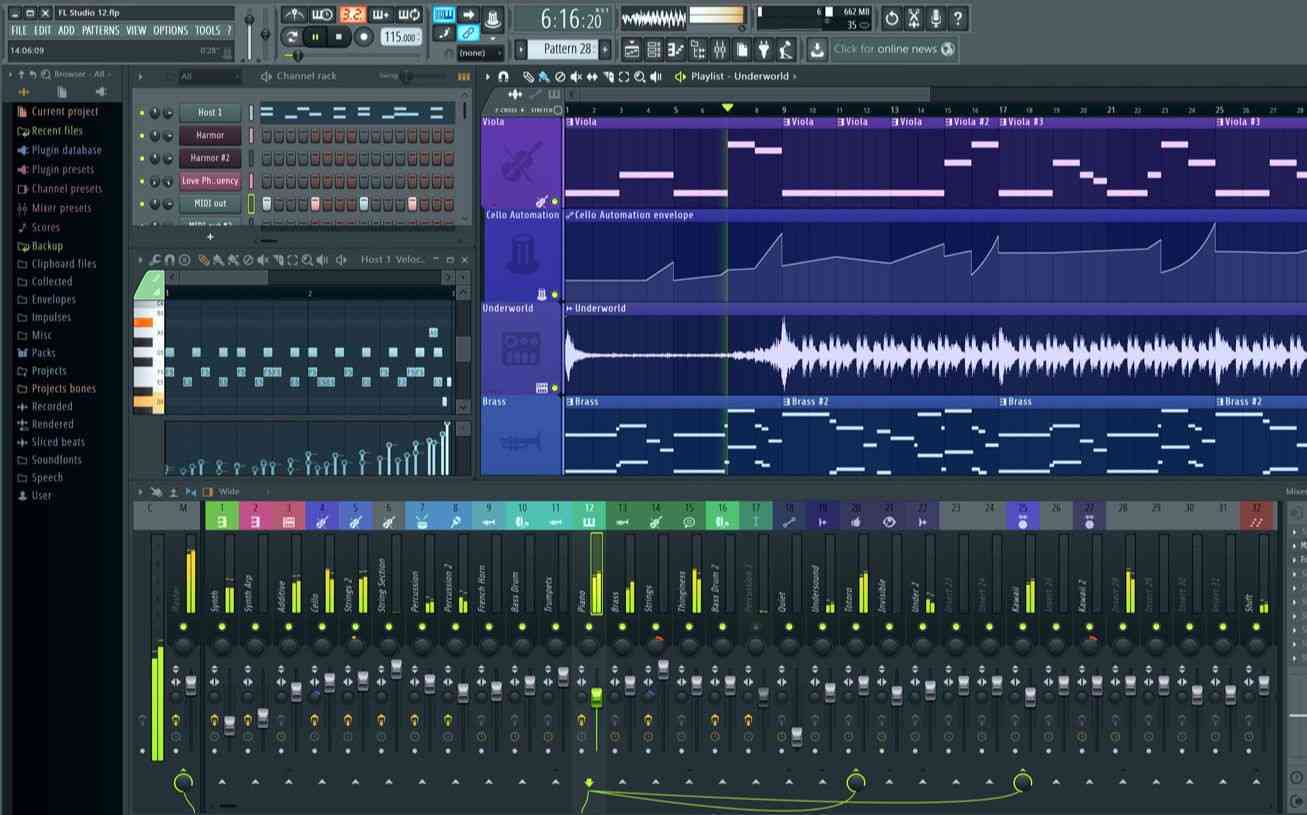1307x815 pixels.
Task: Expand the Packs folder in browser
Action: click(37, 353)
